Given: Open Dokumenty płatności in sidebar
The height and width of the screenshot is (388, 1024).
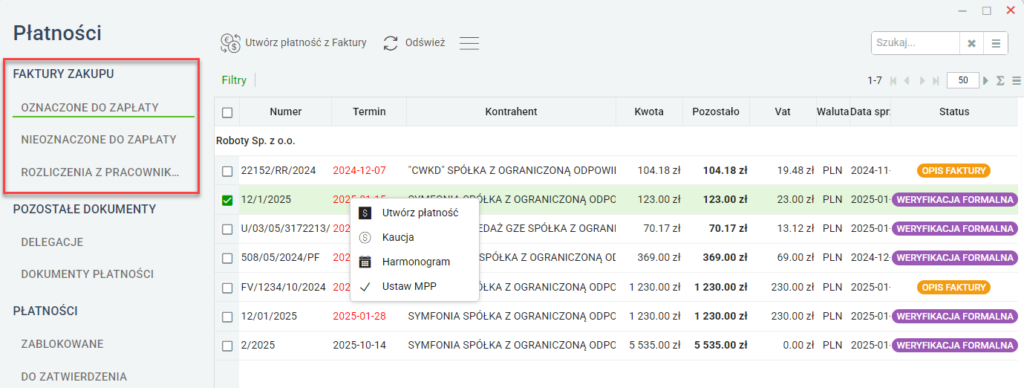Looking at the screenshot, I should (x=87, y=274).
